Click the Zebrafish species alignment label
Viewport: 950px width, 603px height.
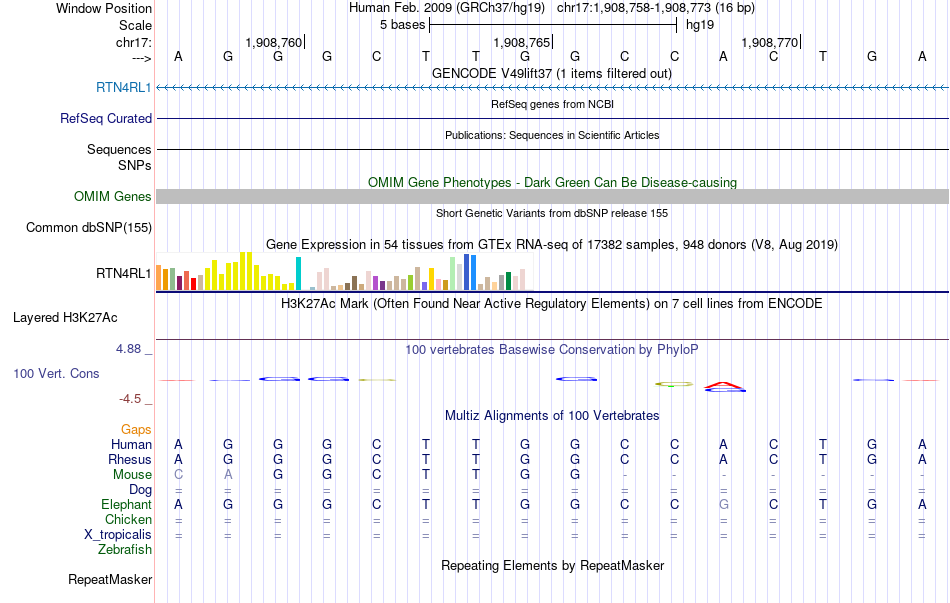[x=125, y=550]
